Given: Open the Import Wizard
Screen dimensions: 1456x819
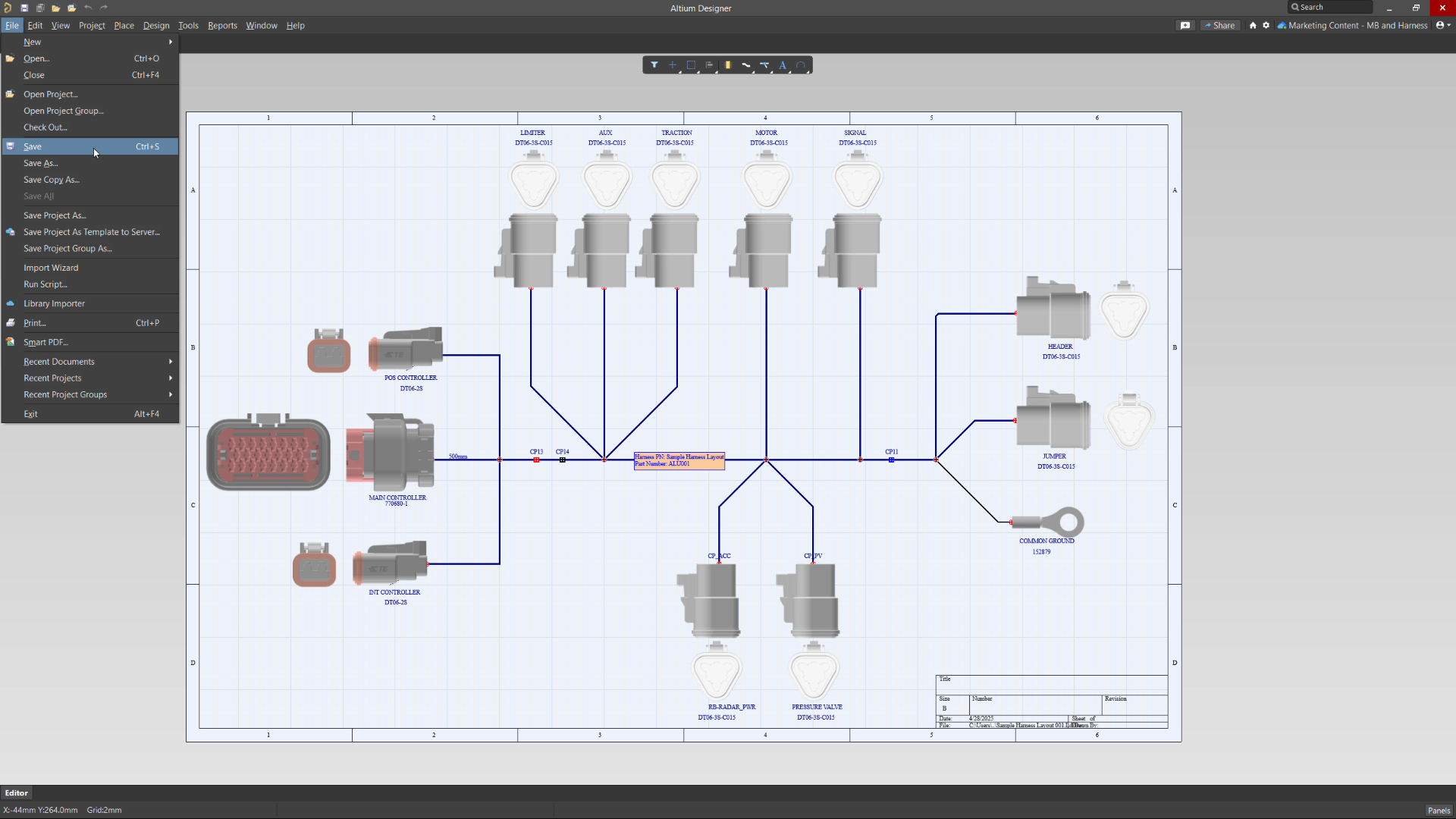Looking at the screenshot, I should tap(50, 268).
